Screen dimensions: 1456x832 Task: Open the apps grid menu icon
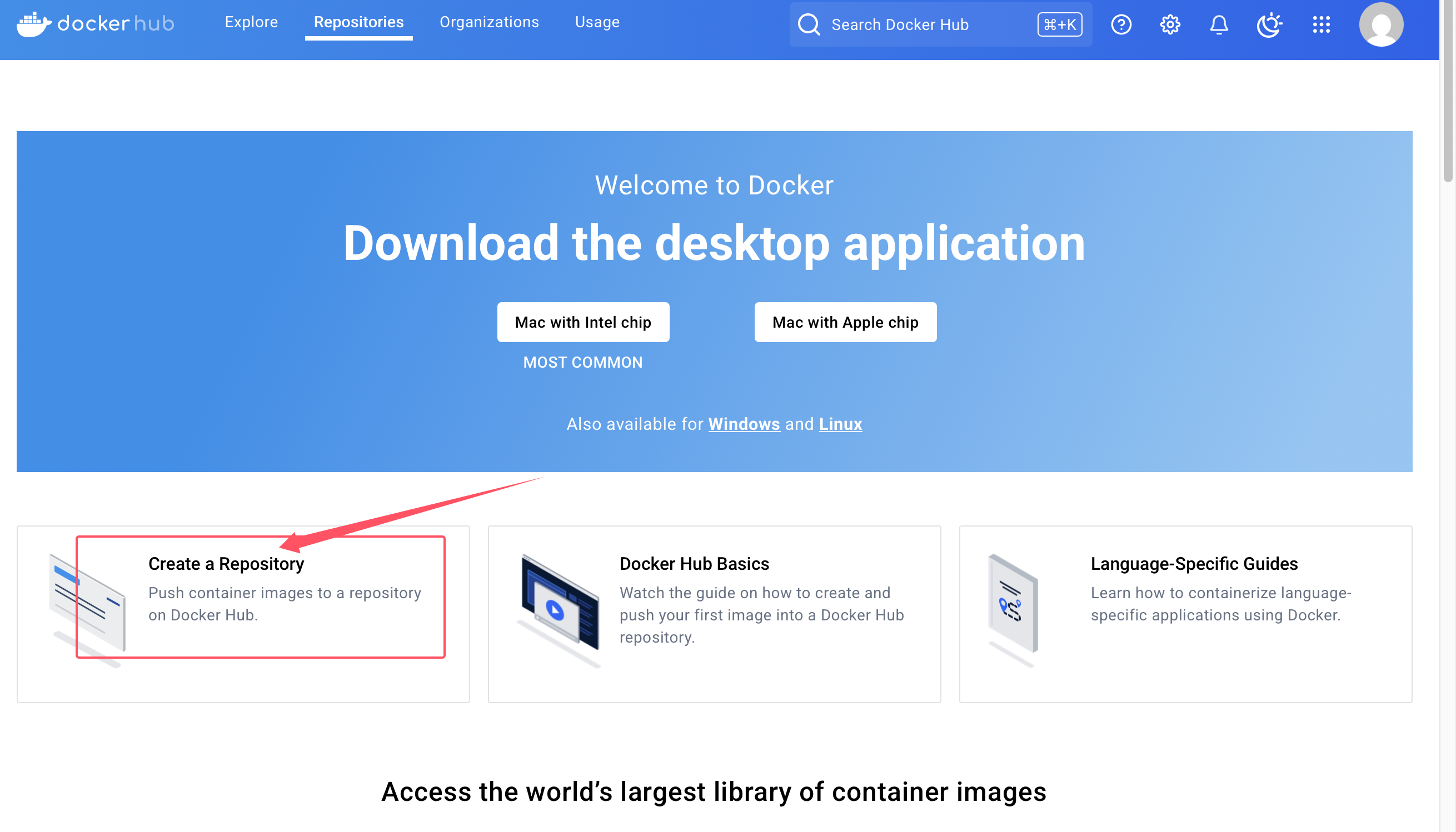(x=1321, y=24)
